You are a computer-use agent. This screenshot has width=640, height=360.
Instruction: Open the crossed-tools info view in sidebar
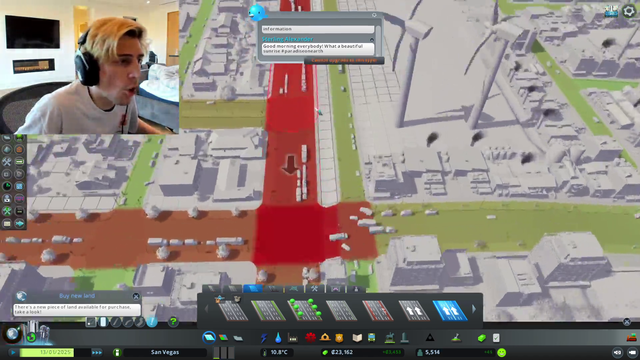7,162
